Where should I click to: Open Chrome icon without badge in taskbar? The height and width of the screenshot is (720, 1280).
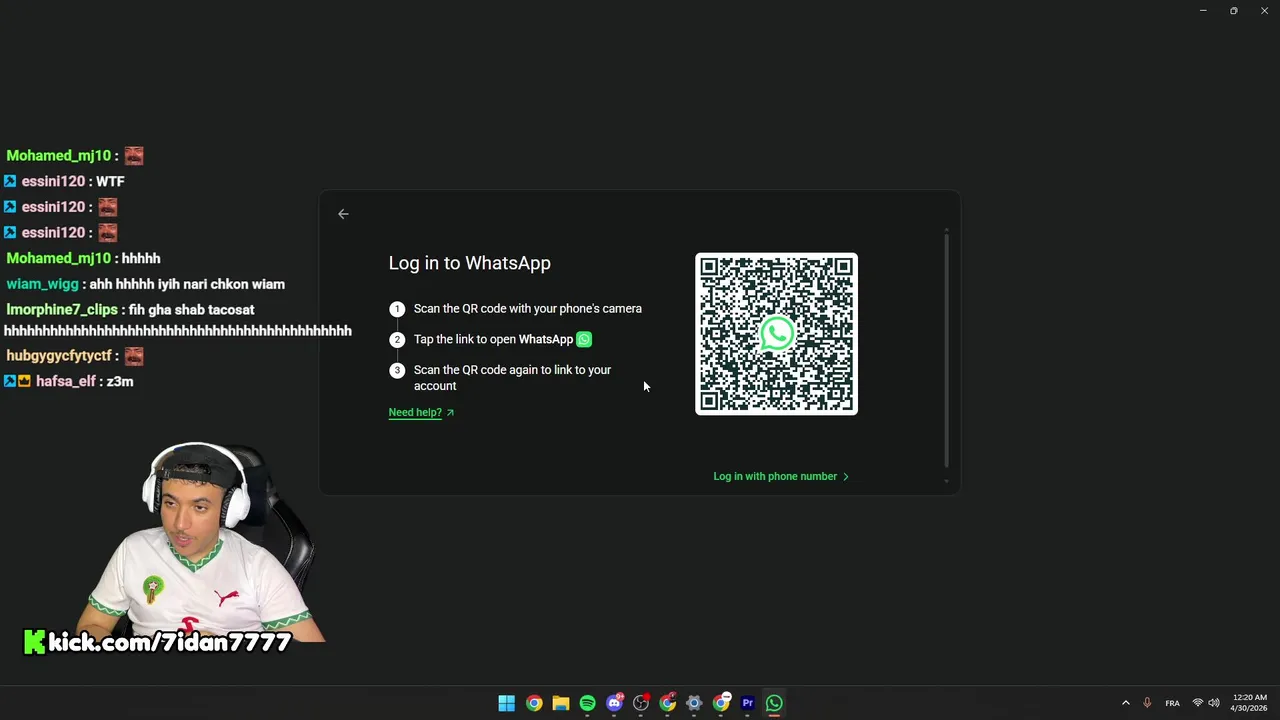click(x=534, y=703)
